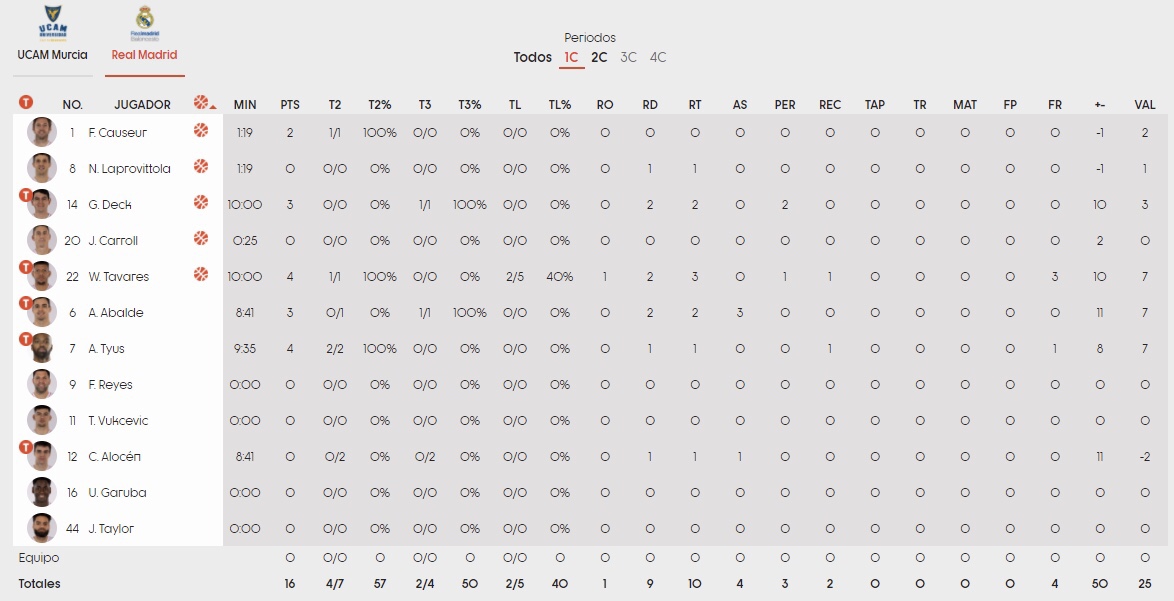Click basketball icon beside W. Tavares
The image size is (1174, 601).
tap(201, 274)
